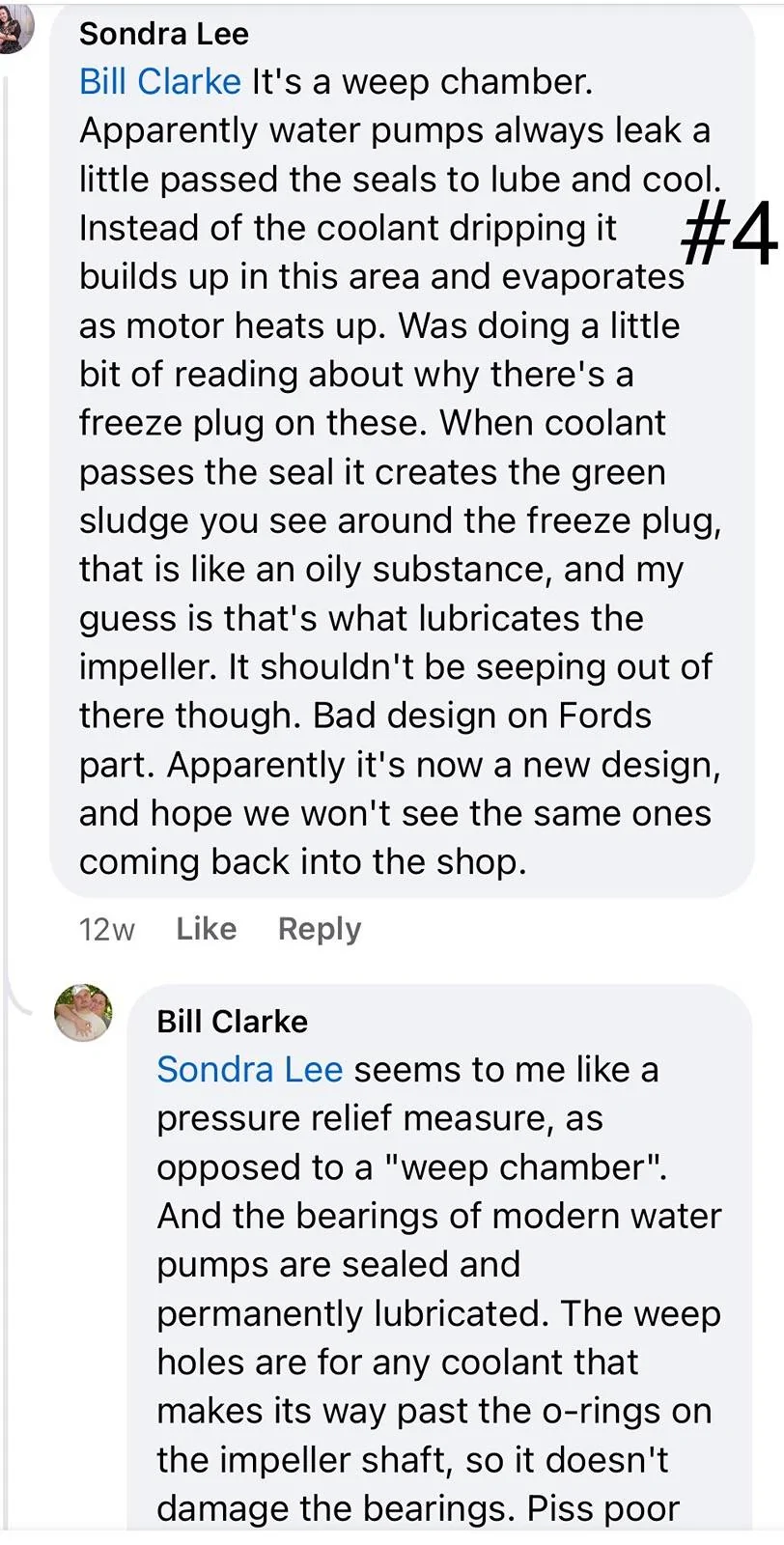Viewport: 784px width, 1545px height.
Task: Click Sondra Lee's author name above the first comment
Action: [164, 34]
